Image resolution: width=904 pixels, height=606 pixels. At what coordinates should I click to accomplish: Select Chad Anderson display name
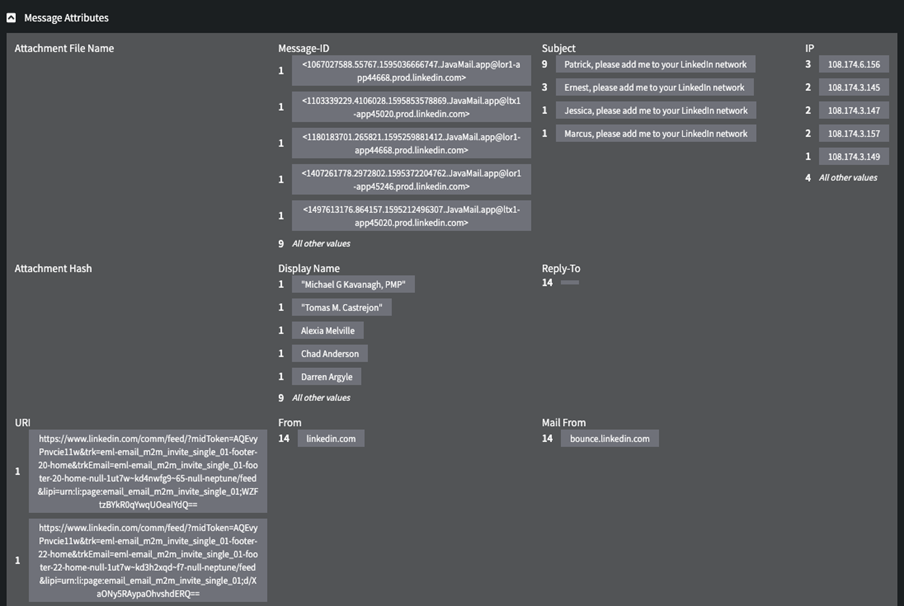click(x=330, y=354)
